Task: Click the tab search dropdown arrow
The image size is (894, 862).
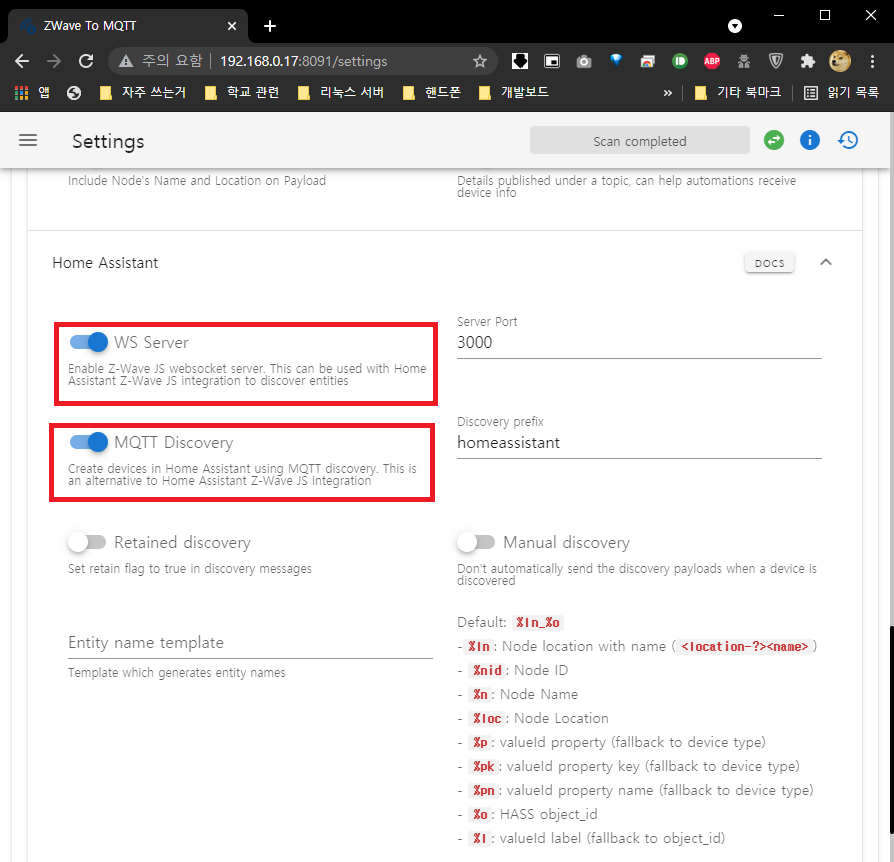Action: (735, 26)
